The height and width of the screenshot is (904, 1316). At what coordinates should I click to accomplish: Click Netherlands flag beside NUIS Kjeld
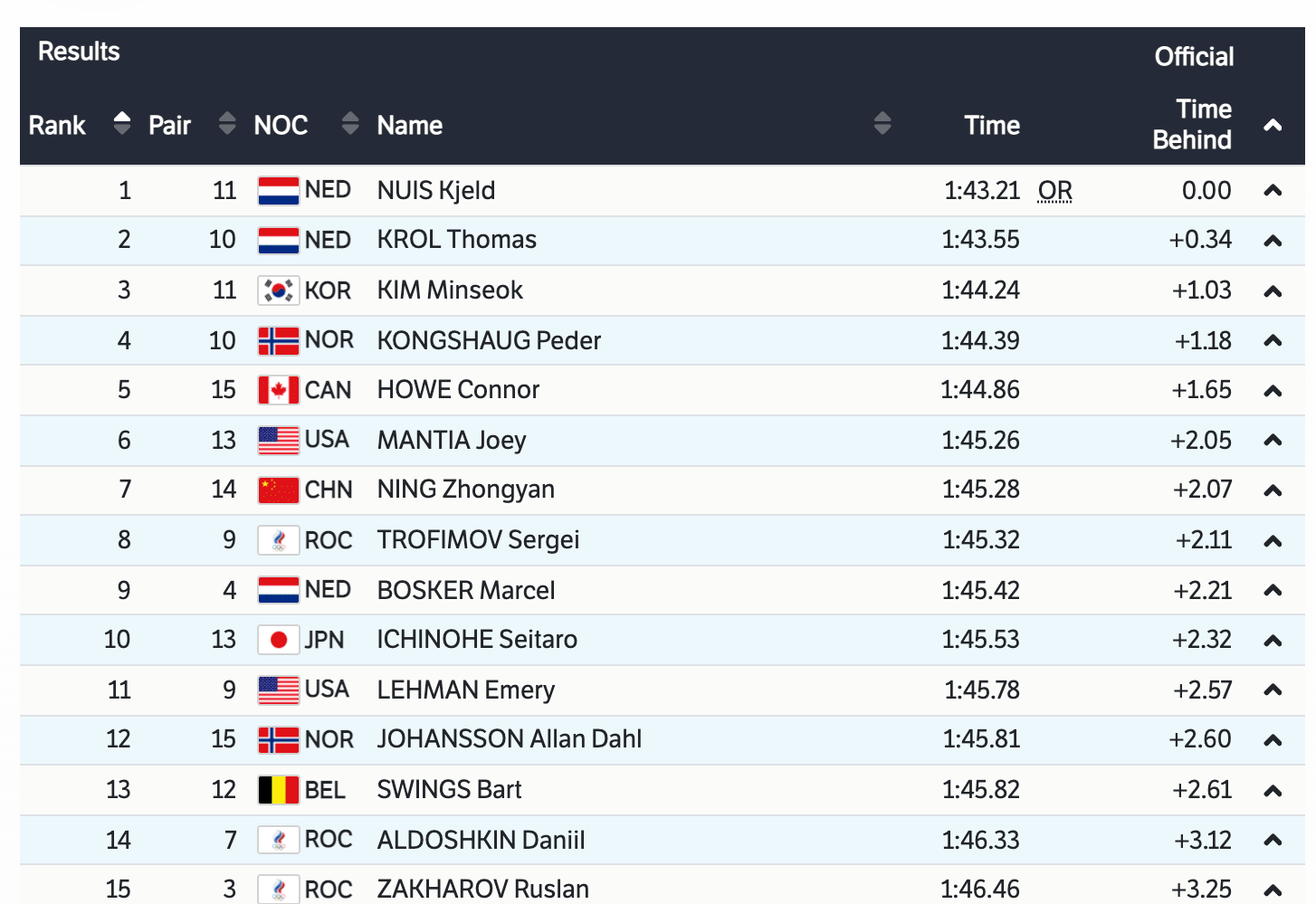coord(278,191)
